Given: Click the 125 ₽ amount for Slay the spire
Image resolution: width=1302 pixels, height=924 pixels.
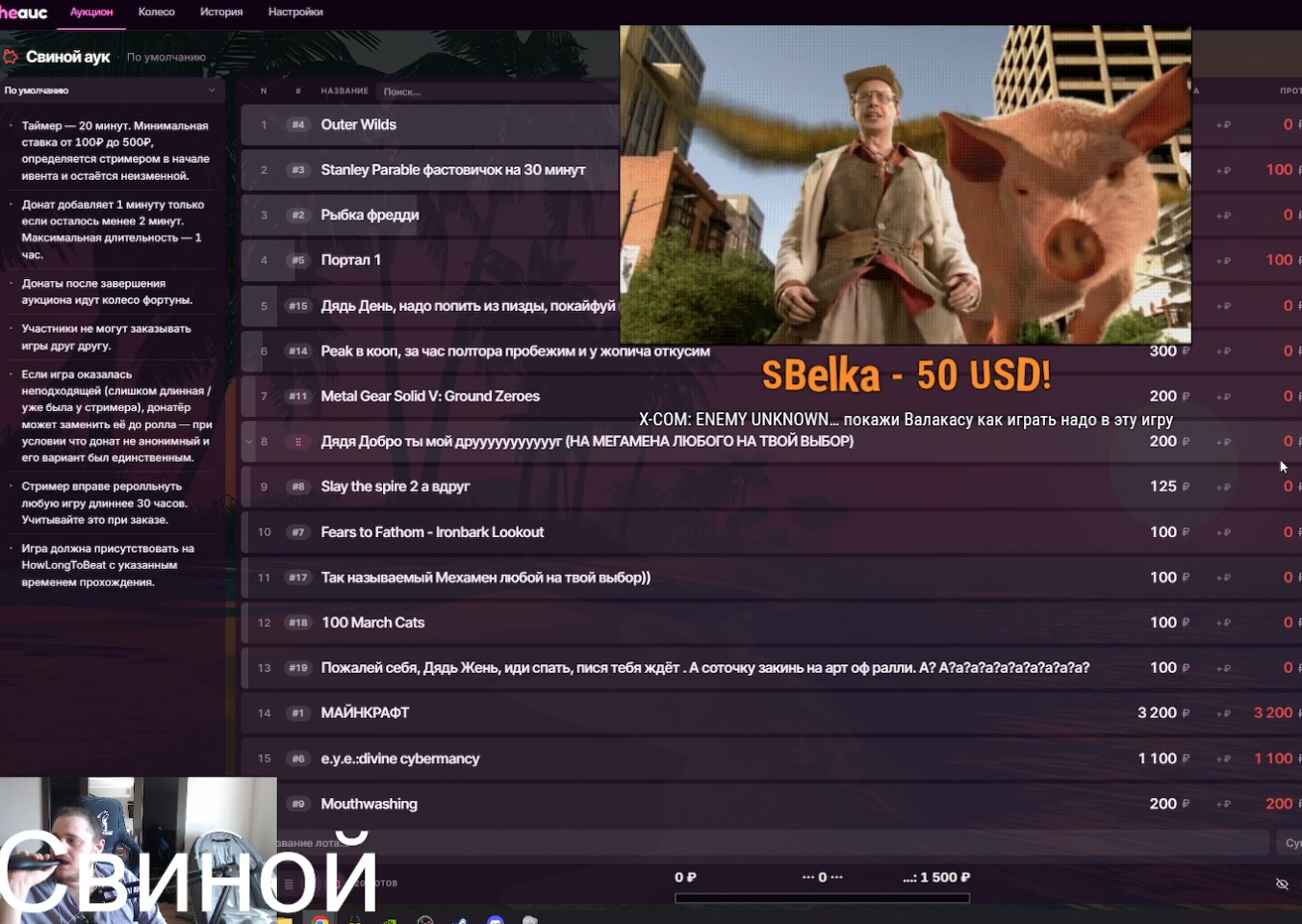Looking at the screenshot, I should click(1169, 486).
